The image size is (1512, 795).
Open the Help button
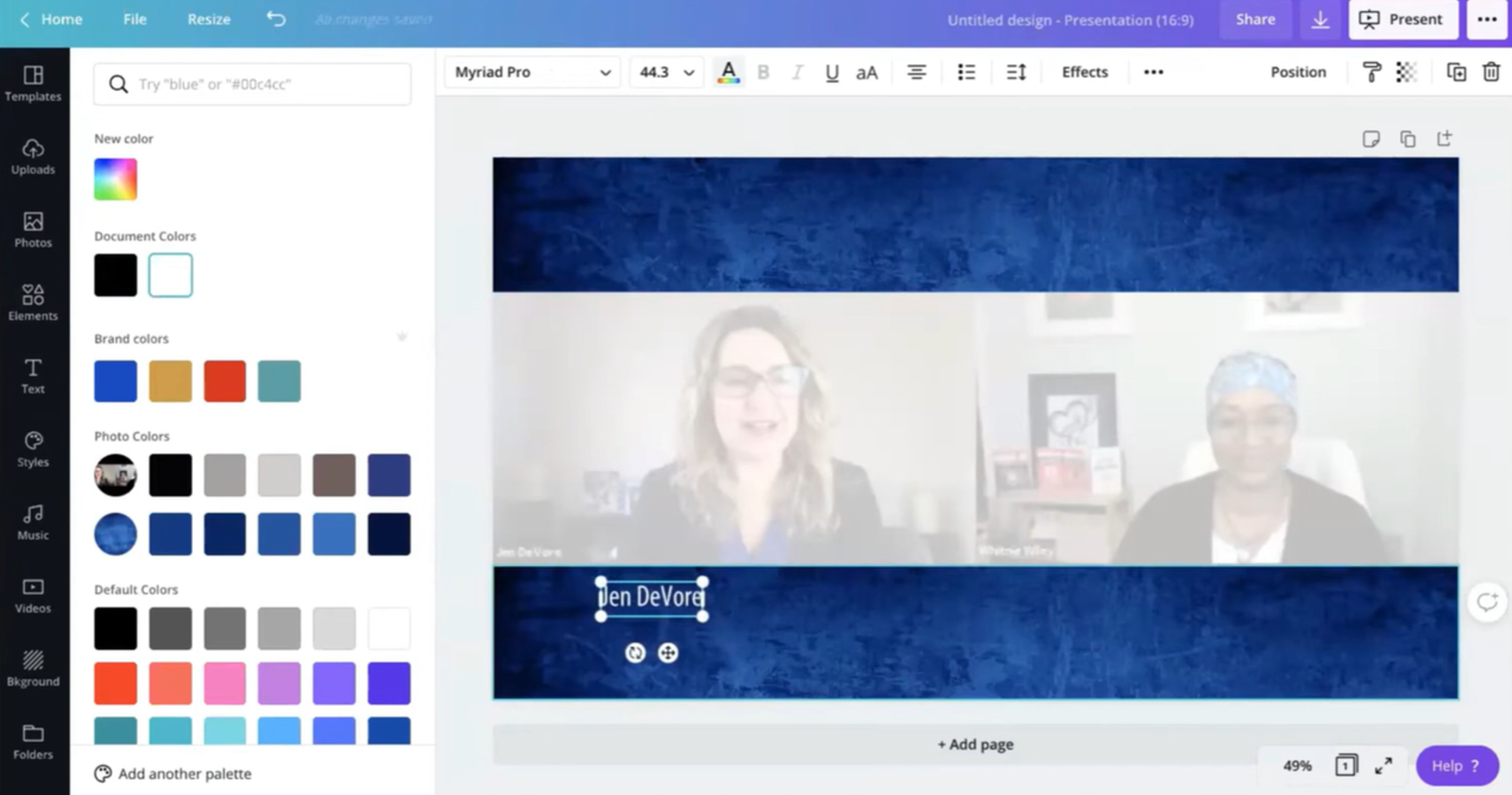[x=1457, y=766]
